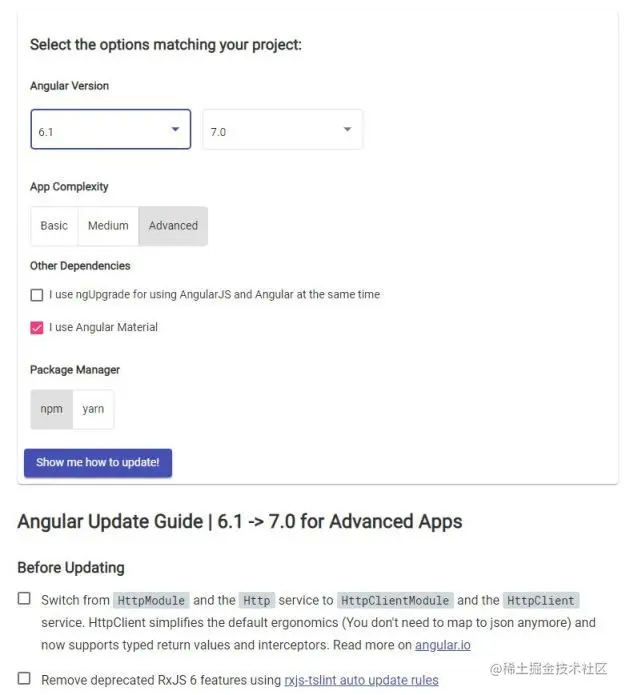Click the HttpClientModule code chip
626x695 pixels.
395,601
